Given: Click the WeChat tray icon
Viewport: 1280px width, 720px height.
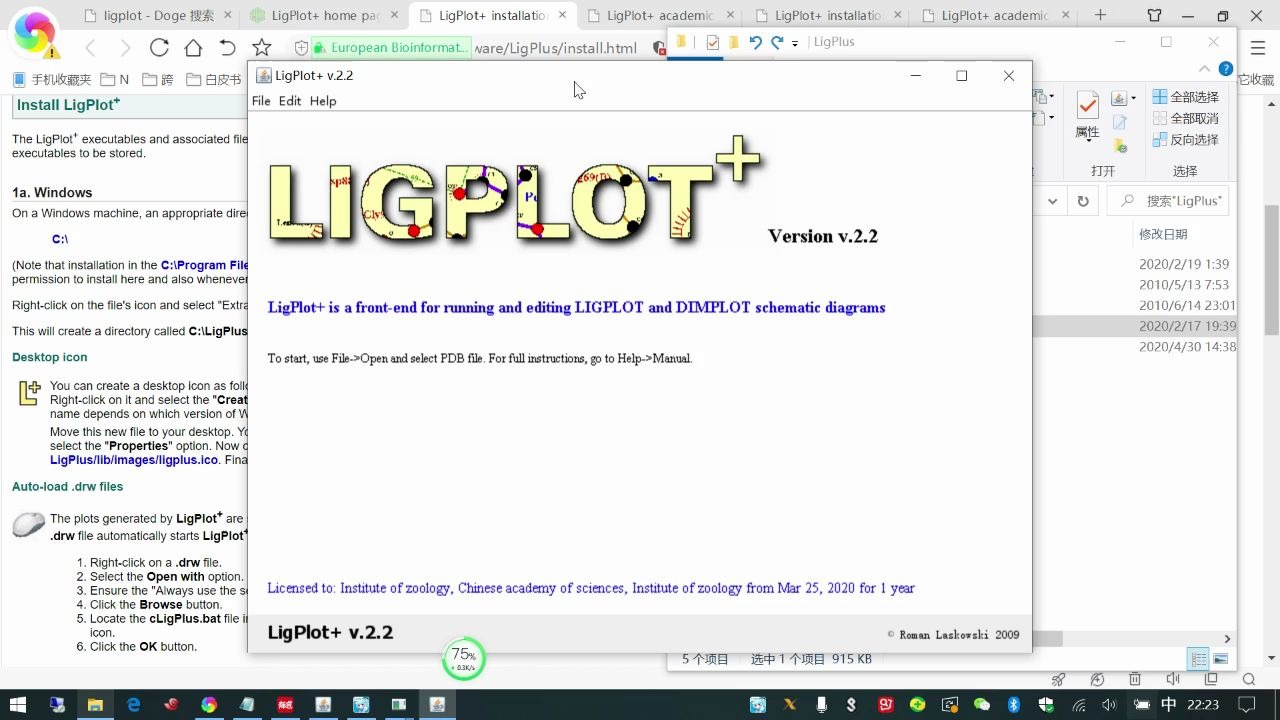Looking at the screenshot, I should pos(981,705).
